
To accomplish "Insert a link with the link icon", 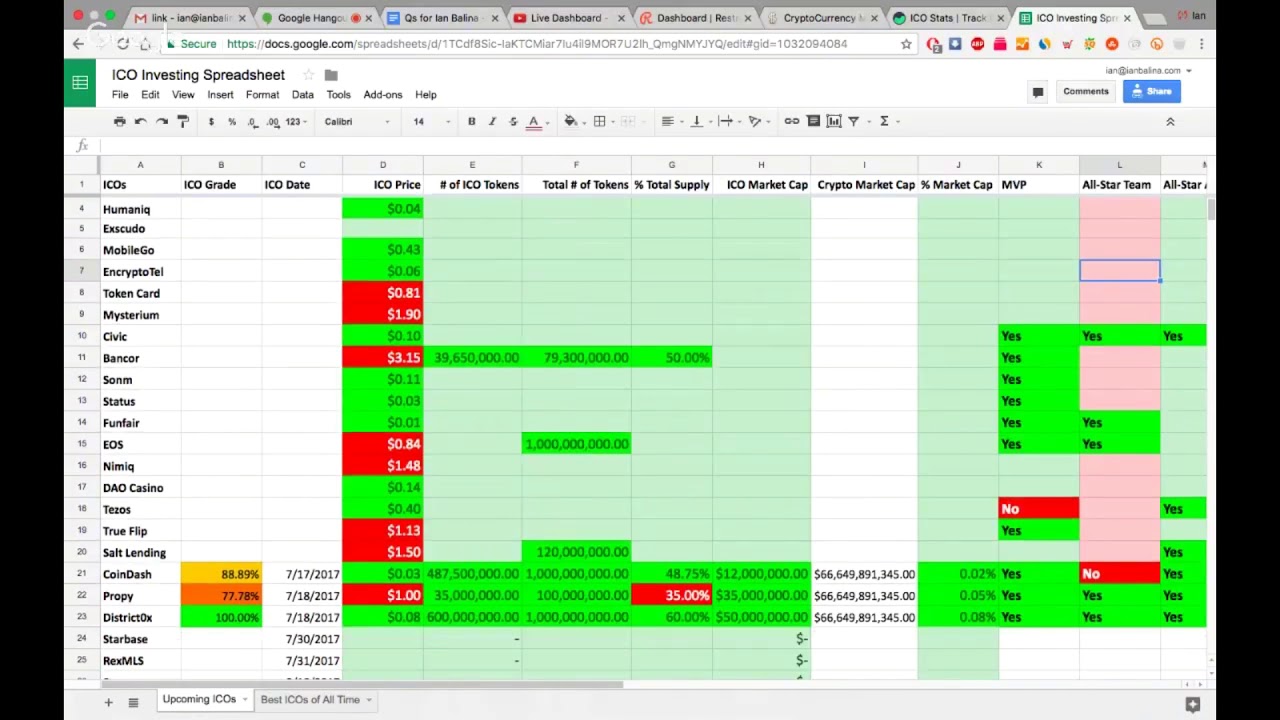I will click(x=791, y=121).
